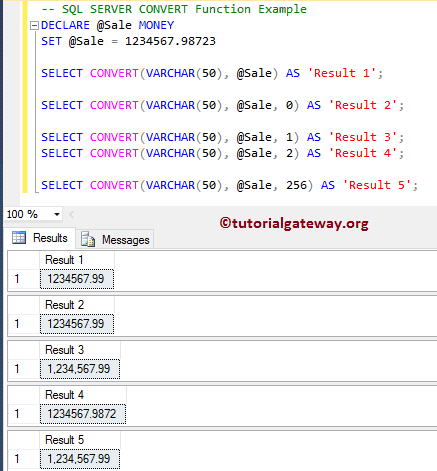Select row number 1 of Result 5 grid
This screenshot has height=471, width=437.
pos(24,459)
